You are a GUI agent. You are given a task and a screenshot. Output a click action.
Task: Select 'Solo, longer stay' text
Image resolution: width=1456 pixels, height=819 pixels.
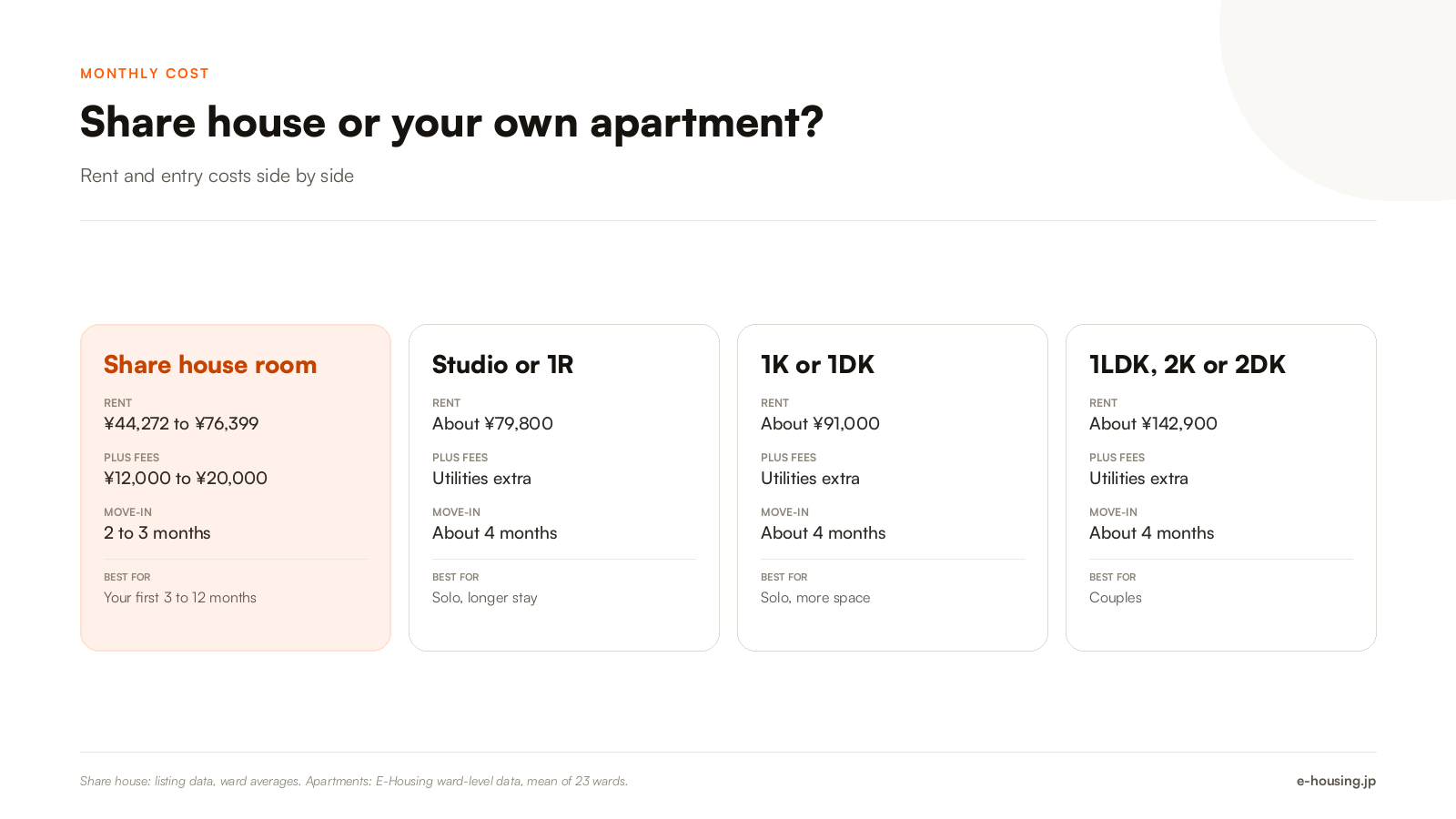tap(485, 598)
